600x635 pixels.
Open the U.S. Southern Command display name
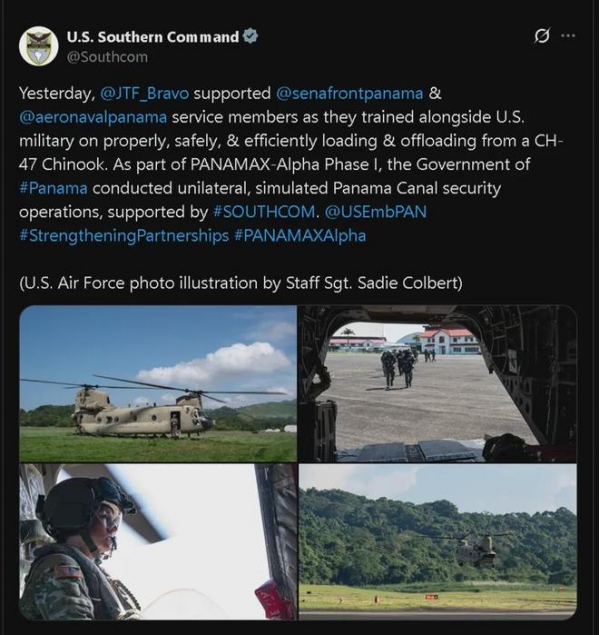153,37
